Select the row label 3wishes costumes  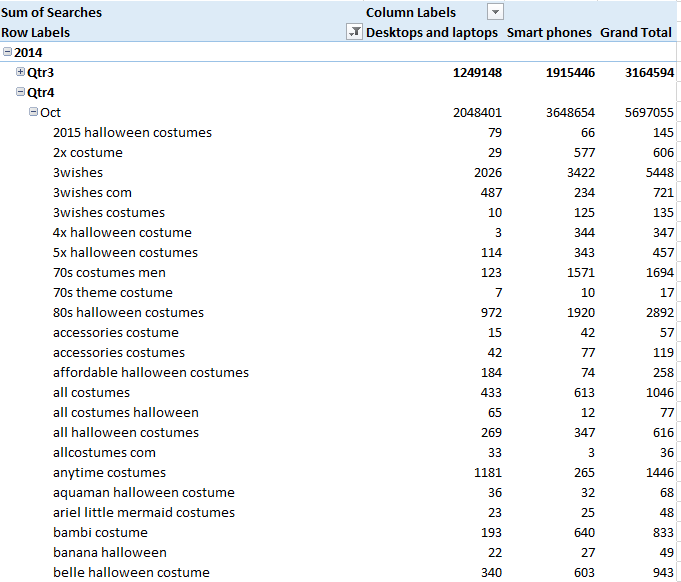109,212
